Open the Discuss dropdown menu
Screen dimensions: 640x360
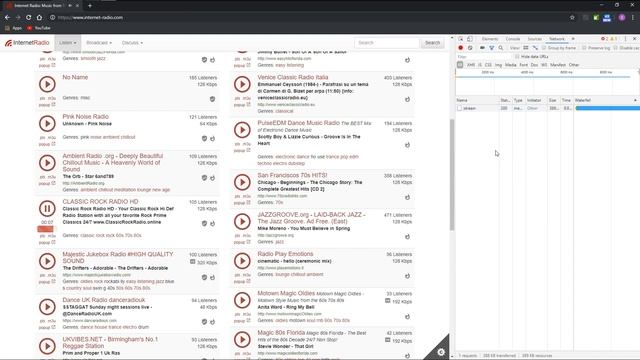point(132,42)
